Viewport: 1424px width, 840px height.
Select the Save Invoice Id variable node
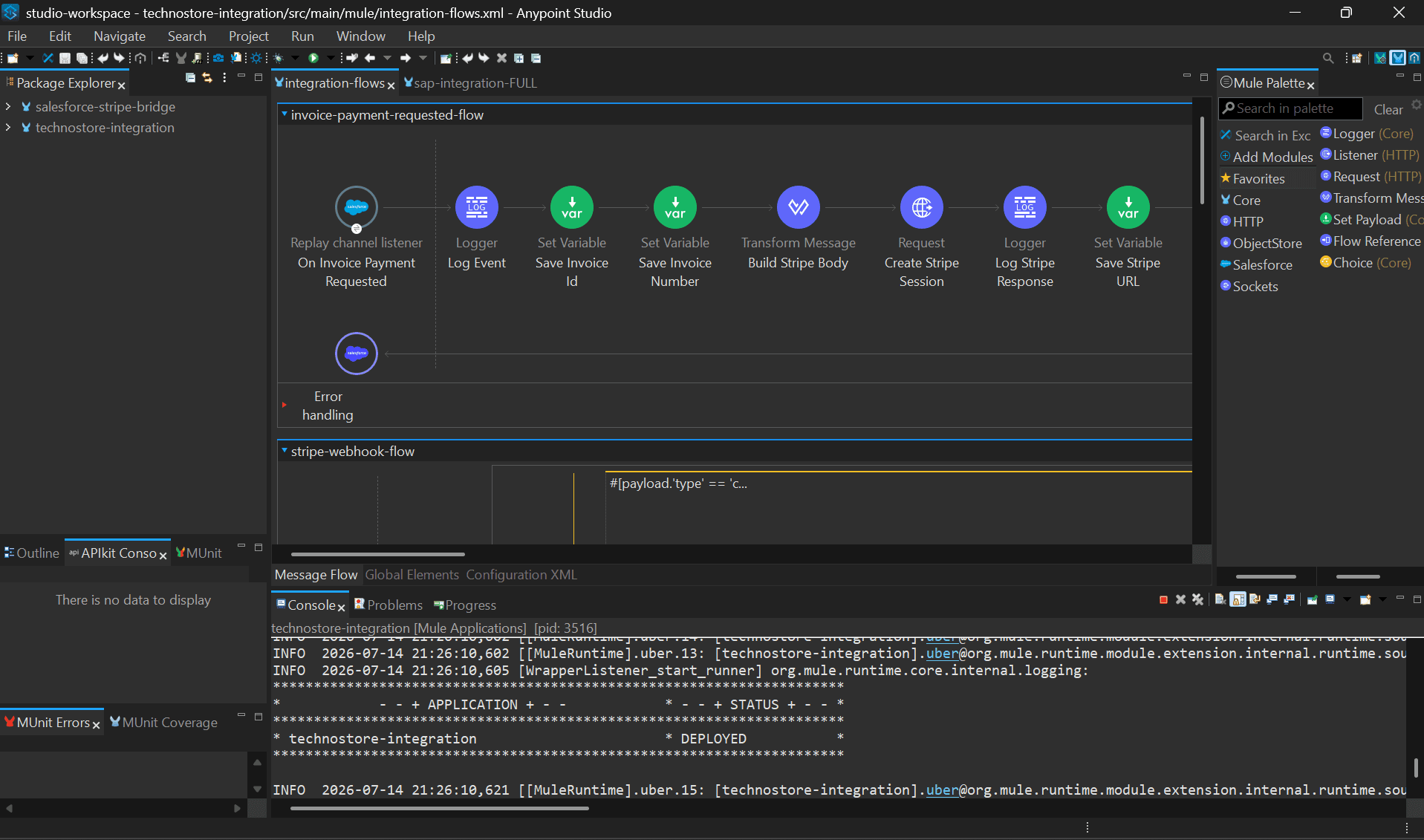click(572, 207)
